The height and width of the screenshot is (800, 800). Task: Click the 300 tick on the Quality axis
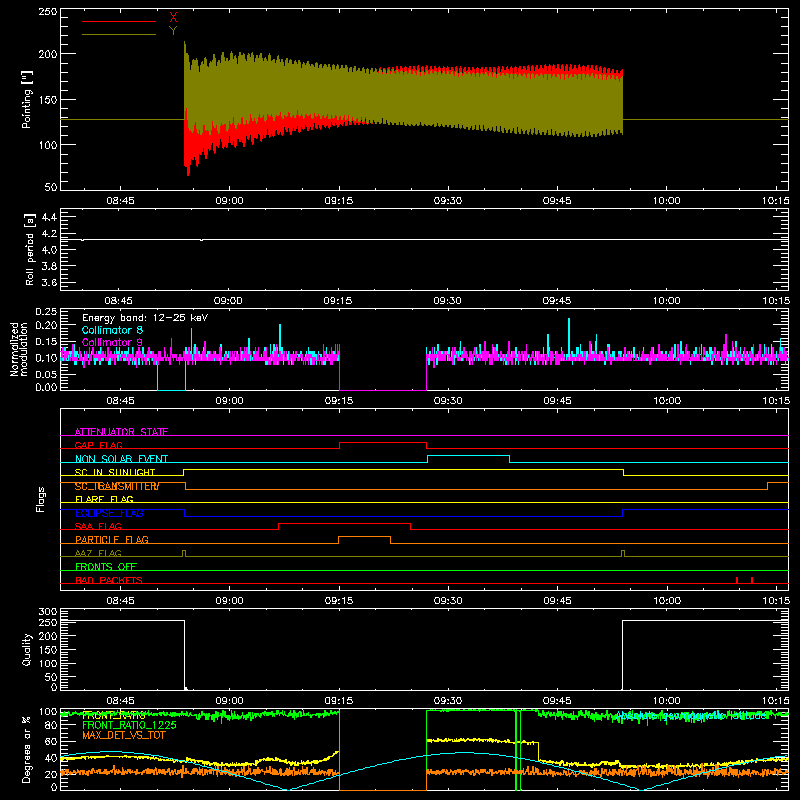48,612
